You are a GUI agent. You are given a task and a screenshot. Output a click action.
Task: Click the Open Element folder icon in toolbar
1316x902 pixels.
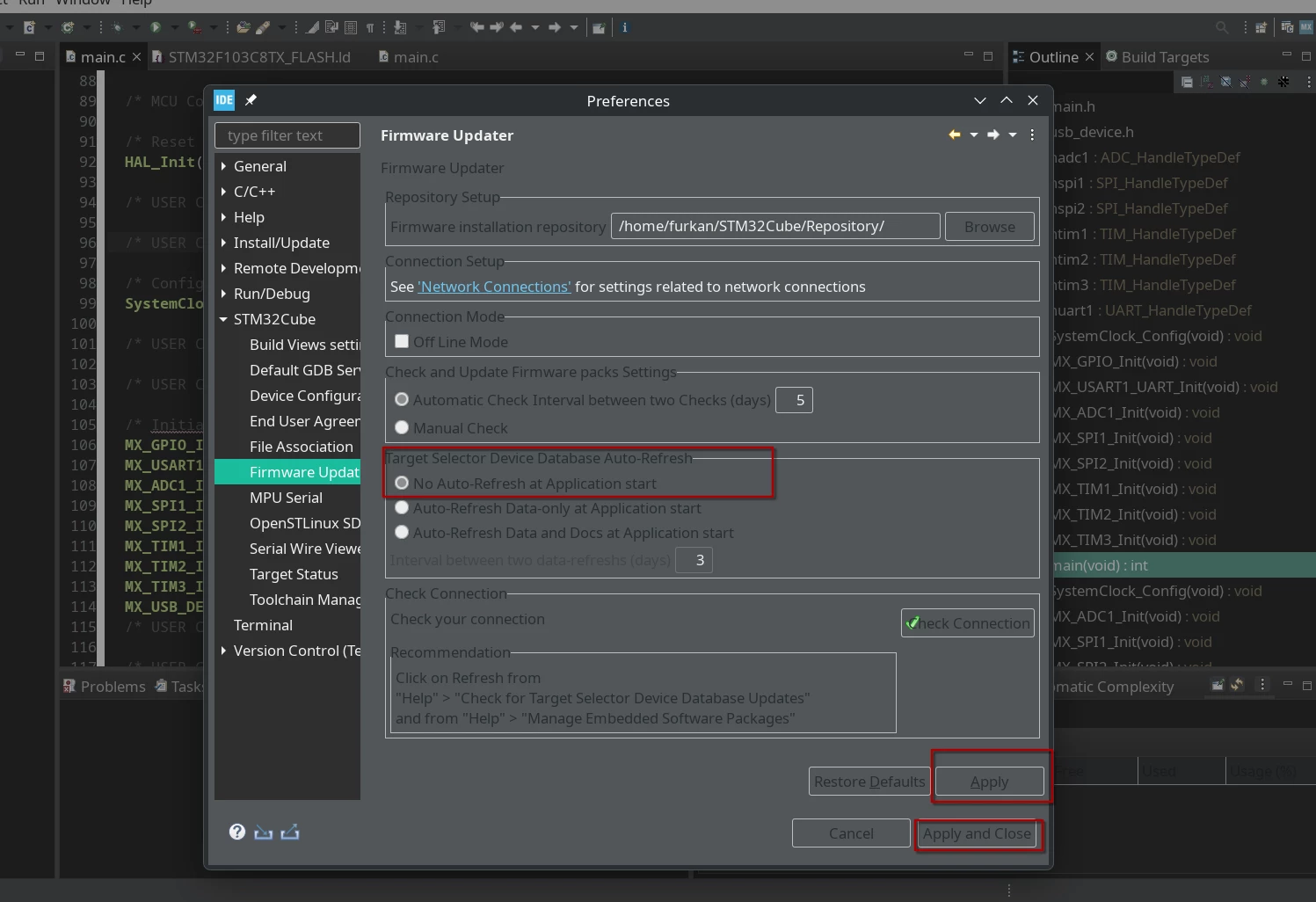coord(244,27)
